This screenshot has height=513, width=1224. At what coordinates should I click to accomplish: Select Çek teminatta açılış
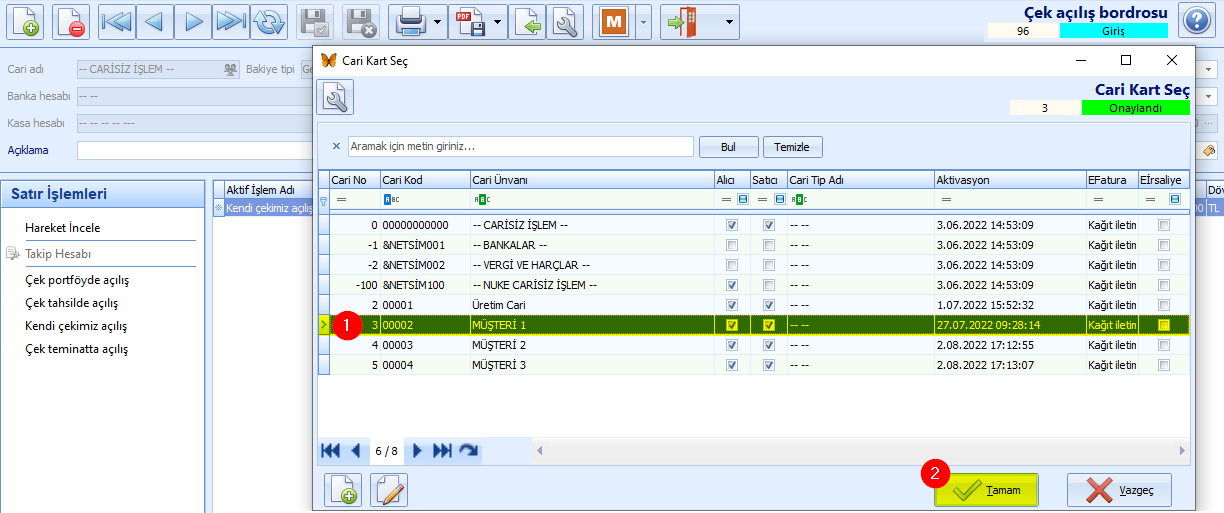point(76,349)
